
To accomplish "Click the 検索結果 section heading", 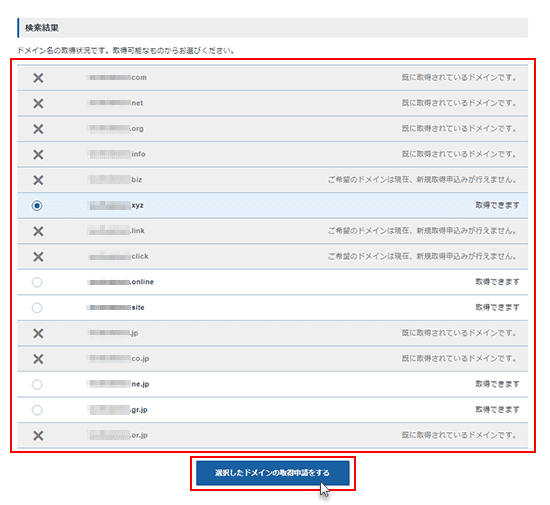I will pos(42,28).
